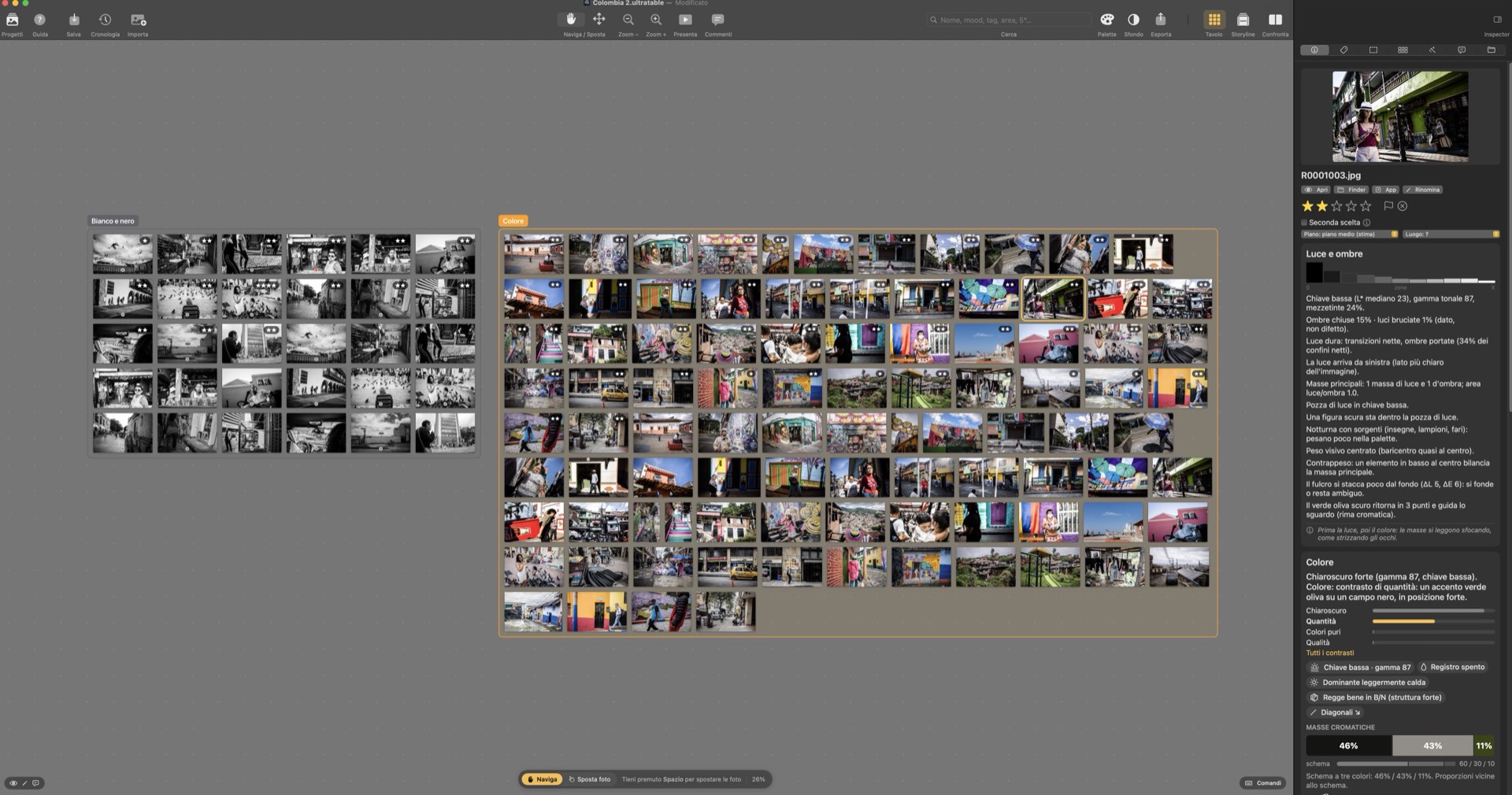Open the Progetti projects panel
Viewport: 1512px width, 795px height.
[12, 20]
